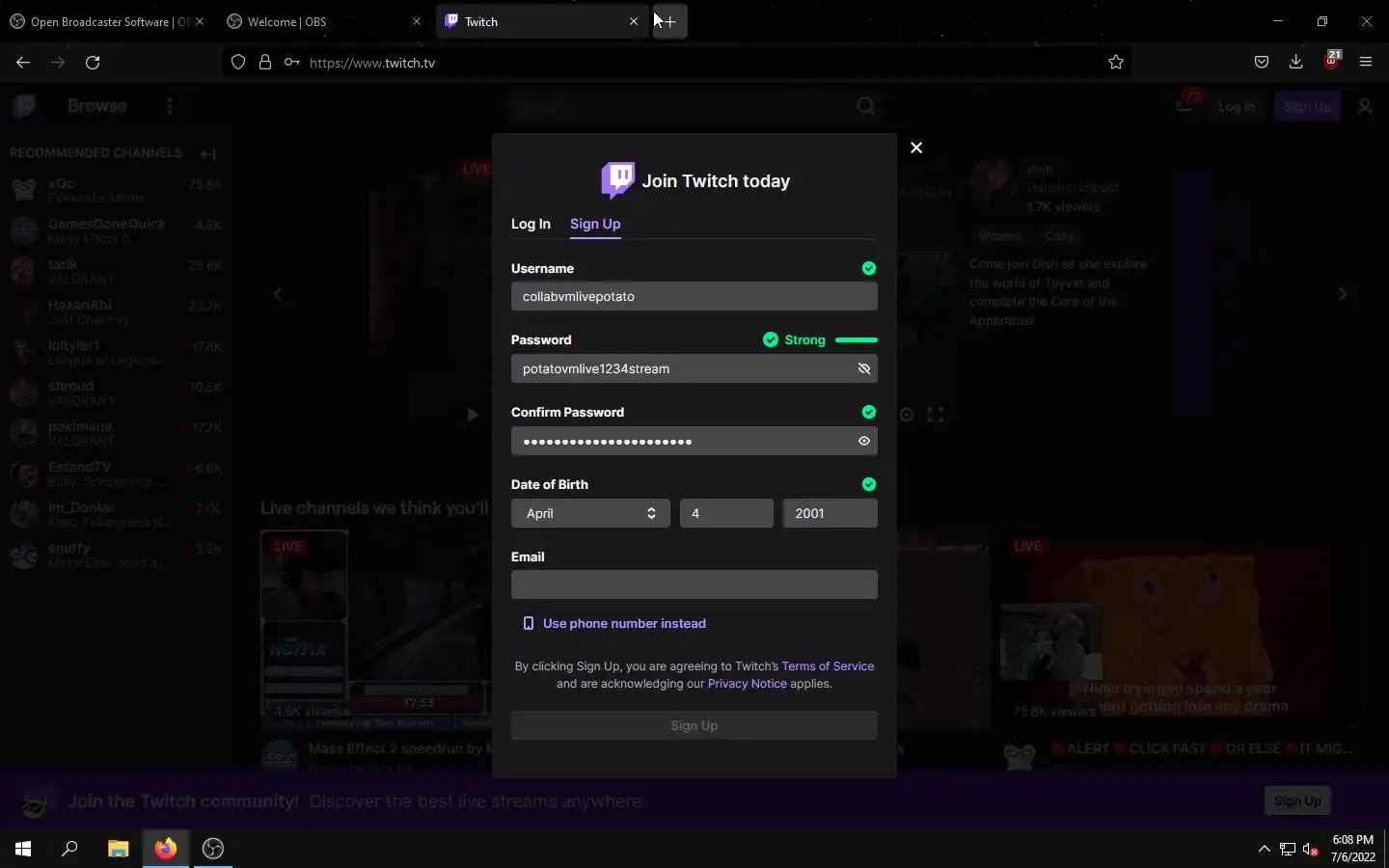Show previous featured carousel stream
Image resolution: width=1389 pixels, height=868 pixels.
pyautogui.click(x=278, y=294)
